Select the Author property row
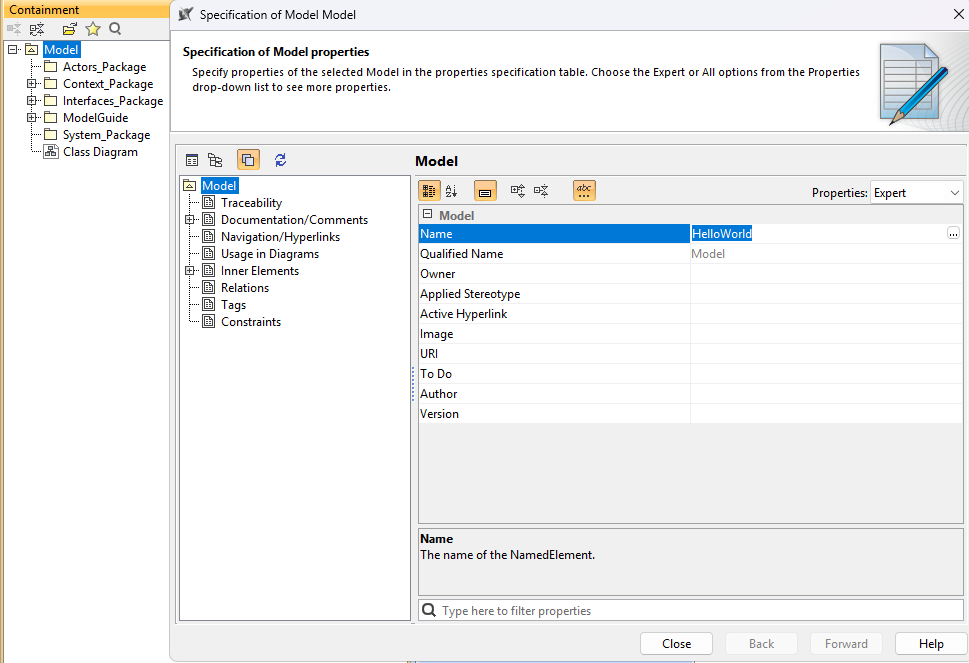 tap(690, 394)
